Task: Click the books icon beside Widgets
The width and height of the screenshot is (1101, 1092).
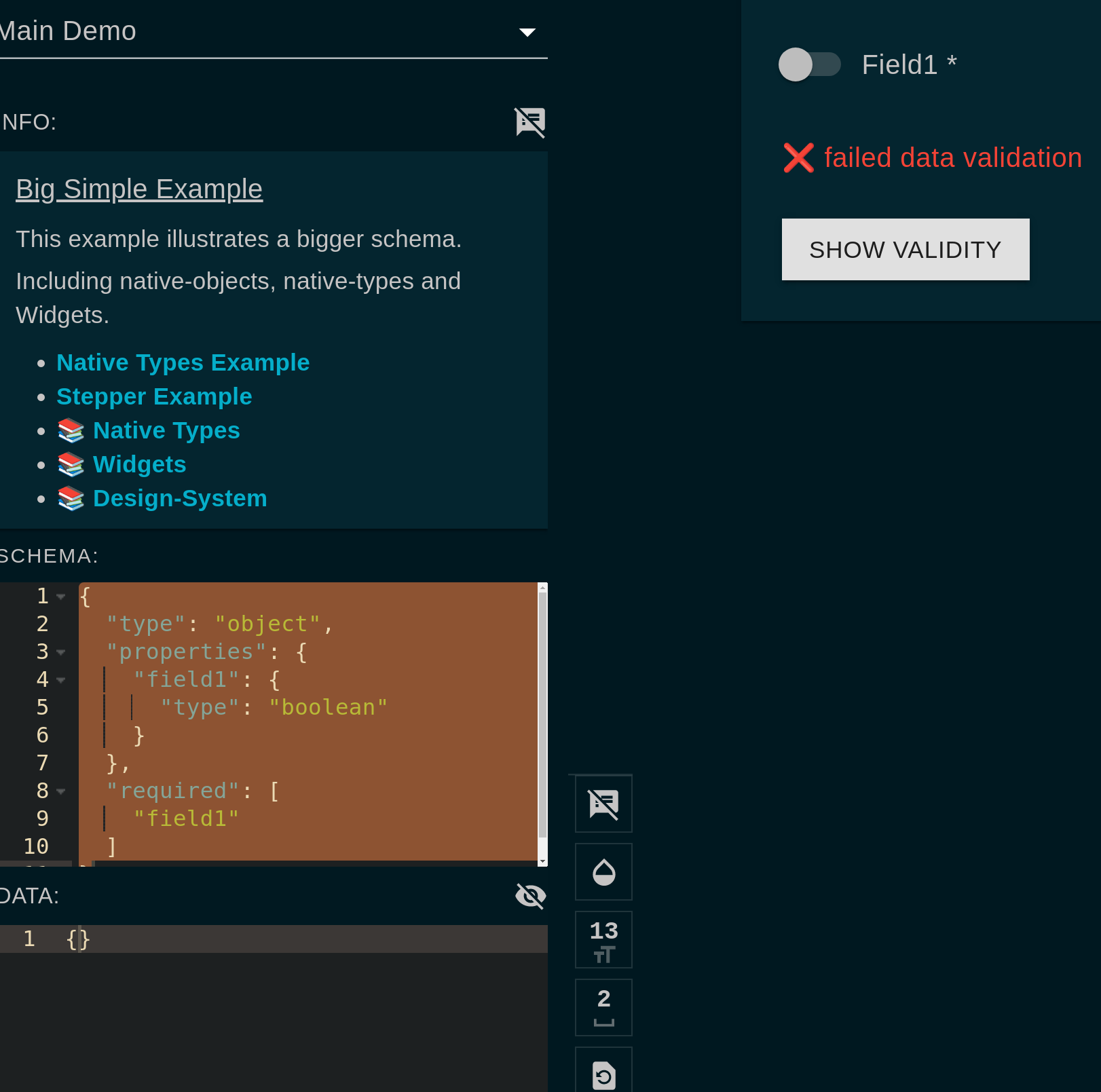Action: pyautogui.click(x=71, y=464)
